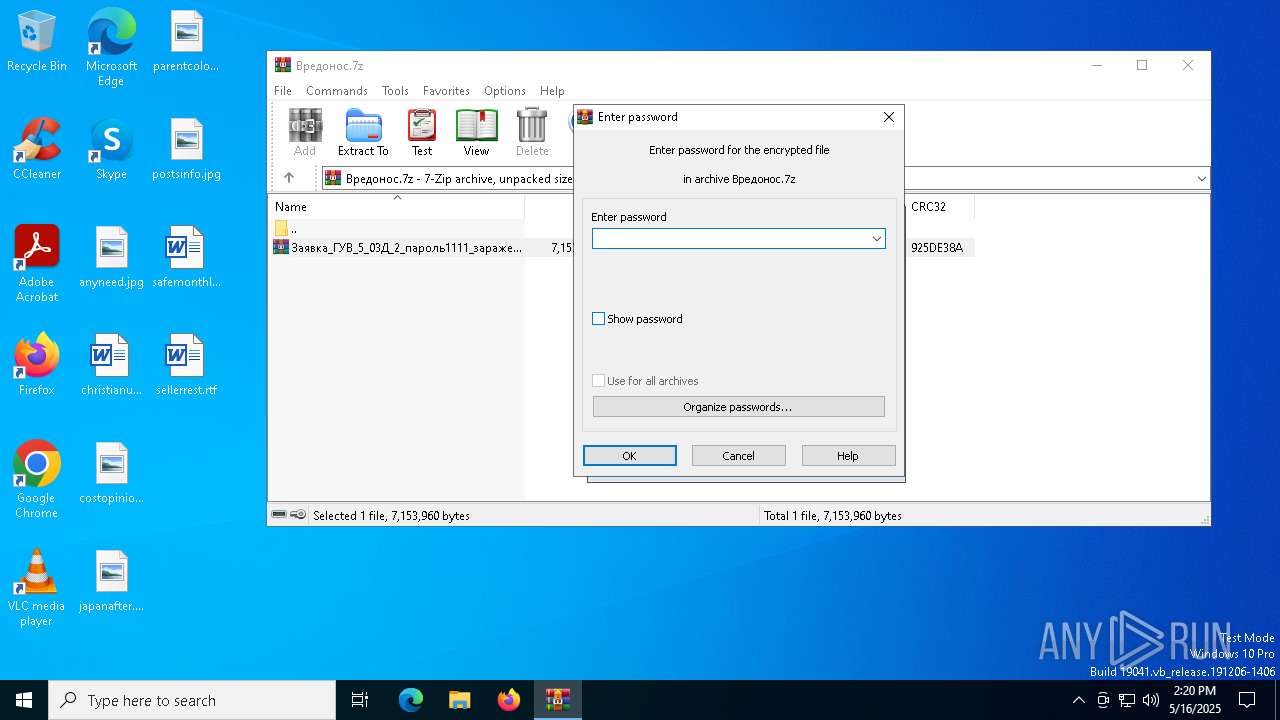The width and height of the screenshot is (1280, 720).
Task: Open Task View on the taskbar
Action: [360, 700]
